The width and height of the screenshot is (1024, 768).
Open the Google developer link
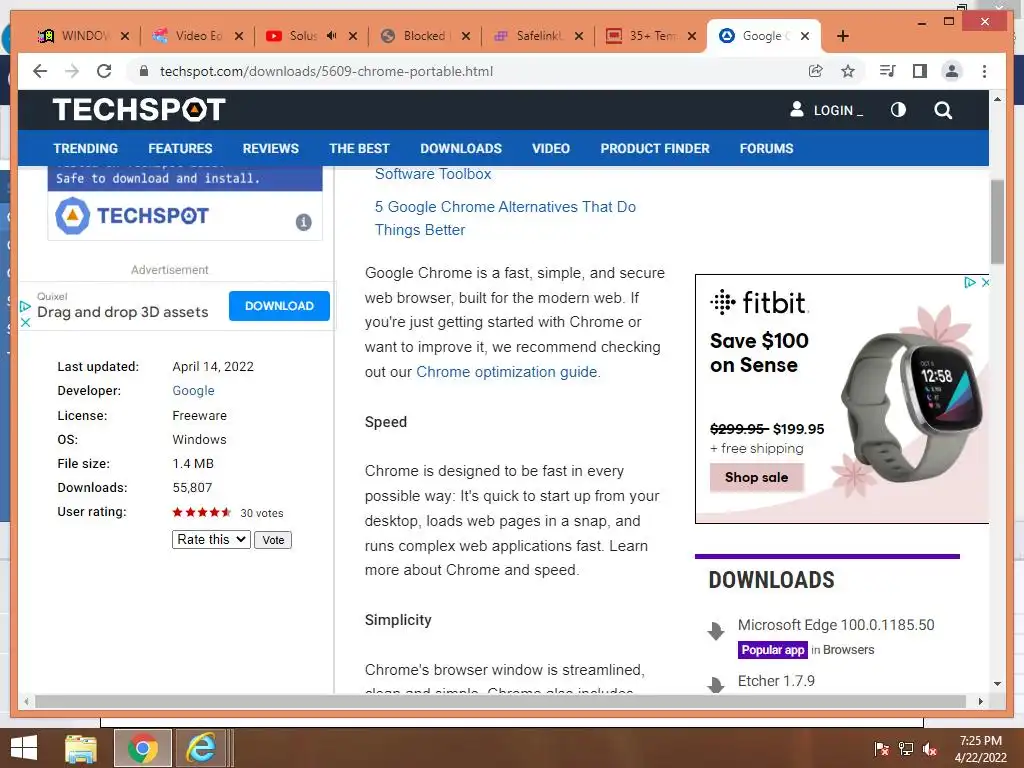click(193, 391)
